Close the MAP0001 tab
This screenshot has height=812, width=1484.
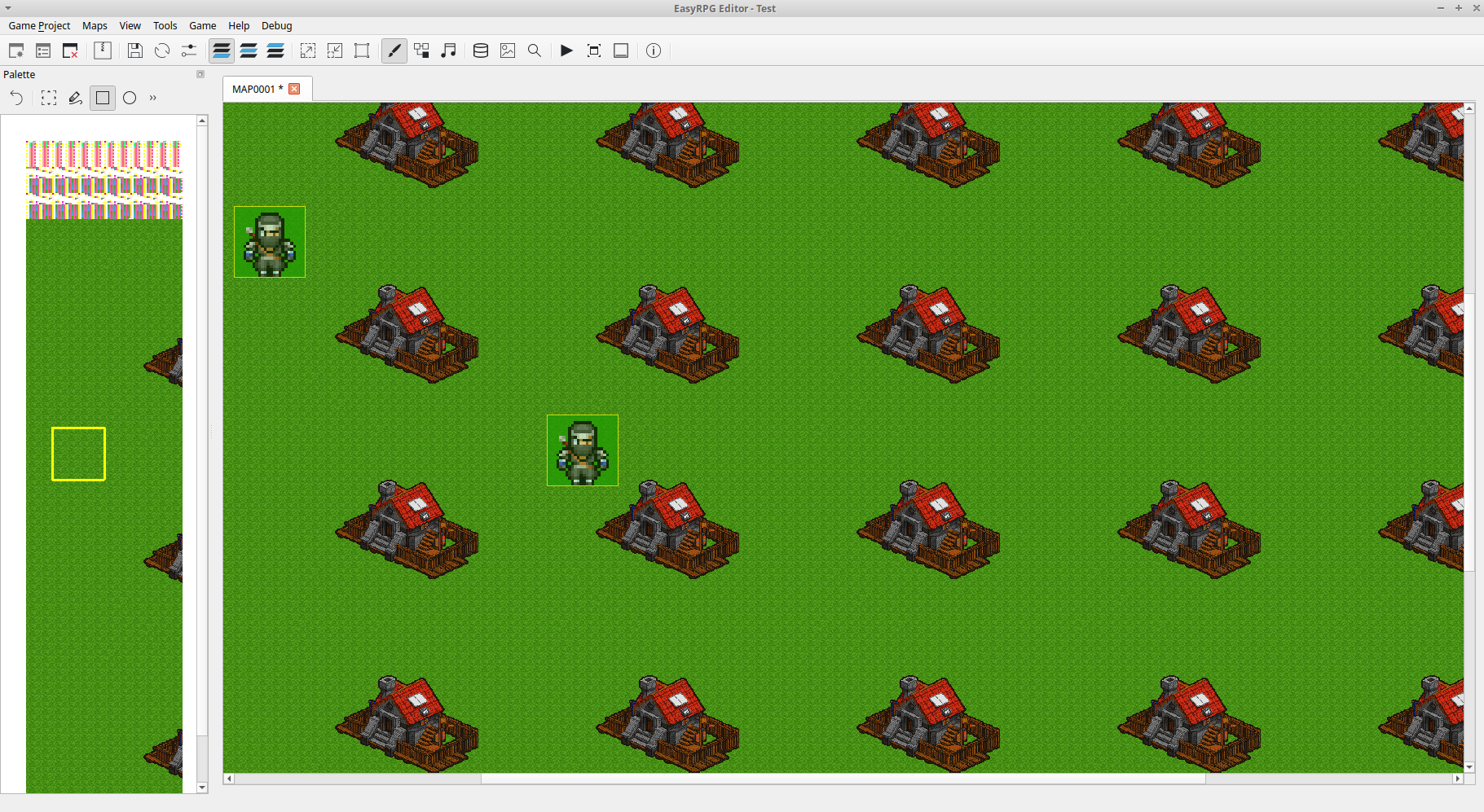pos(295,89)
